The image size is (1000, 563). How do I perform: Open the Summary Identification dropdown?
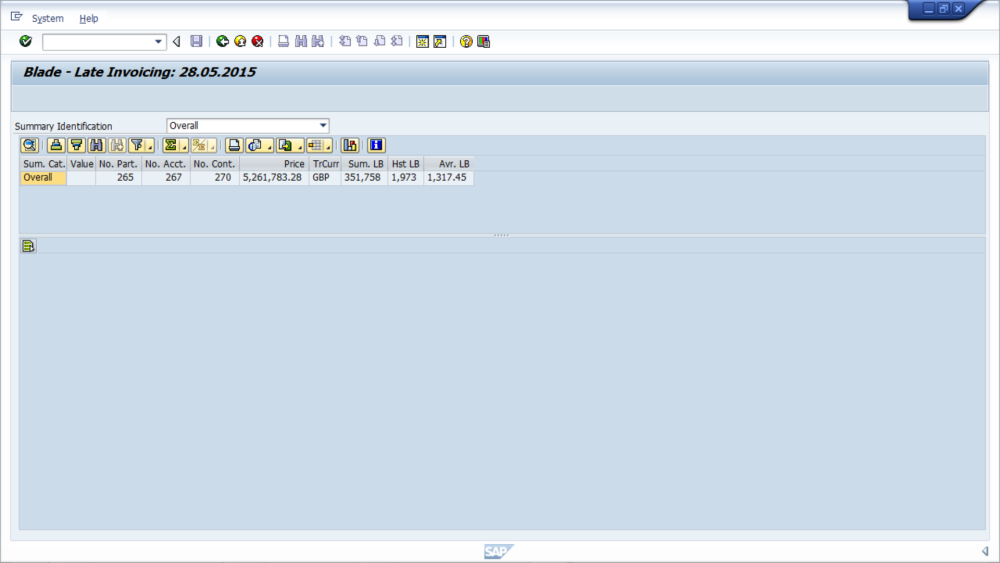click(323, 126)
